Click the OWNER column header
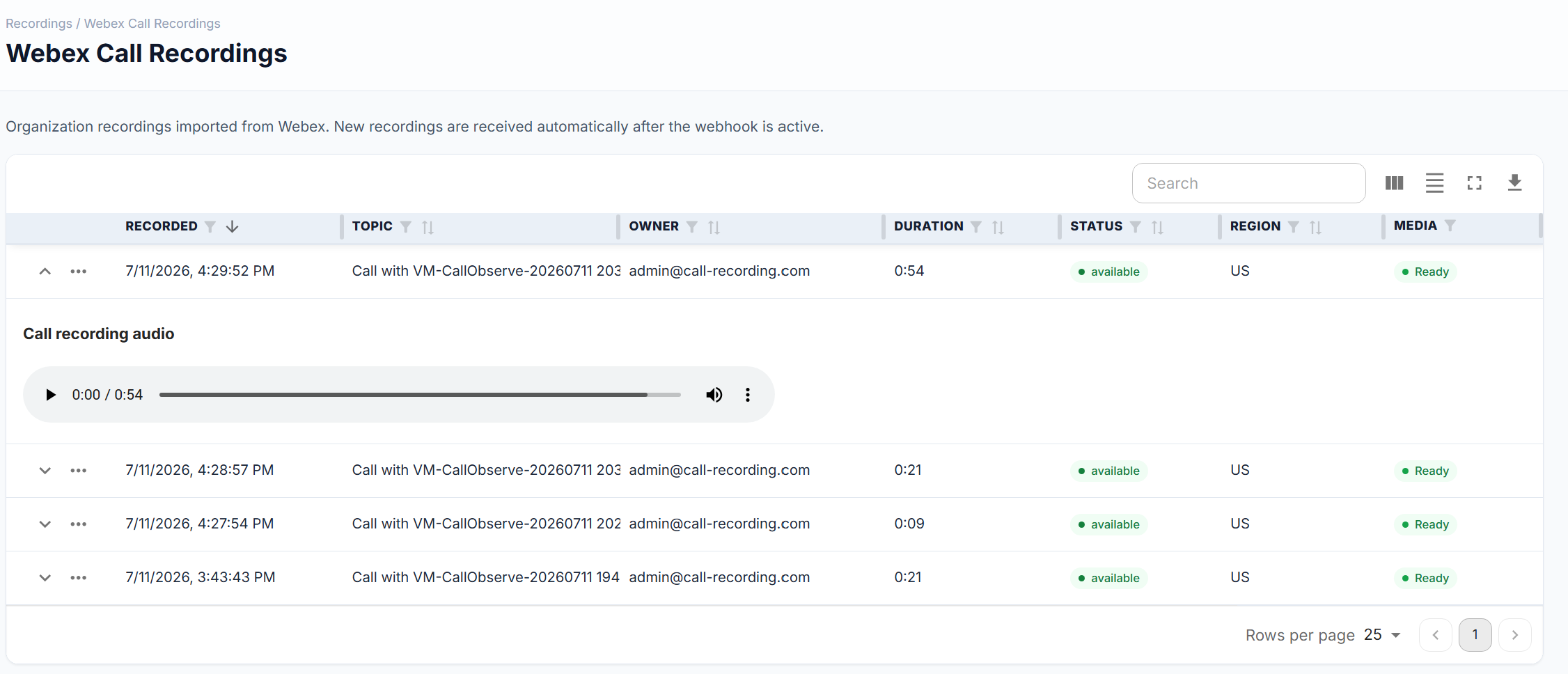Image resolution: width=1568 pixels, height=674 pixels. [654, 226]
